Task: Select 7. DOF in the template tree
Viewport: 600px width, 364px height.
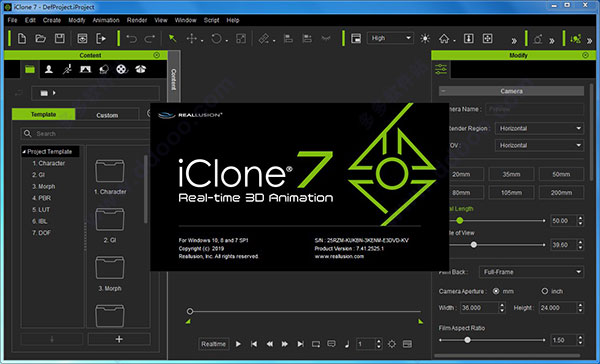Action: (x=41, y=233)
